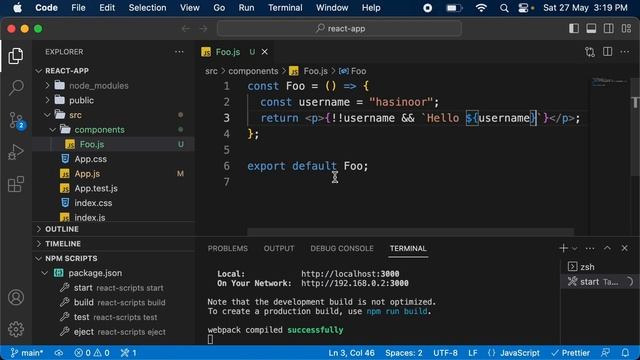Open the Explorer view in activity bar
640x360 pixels.
point(16,56)
